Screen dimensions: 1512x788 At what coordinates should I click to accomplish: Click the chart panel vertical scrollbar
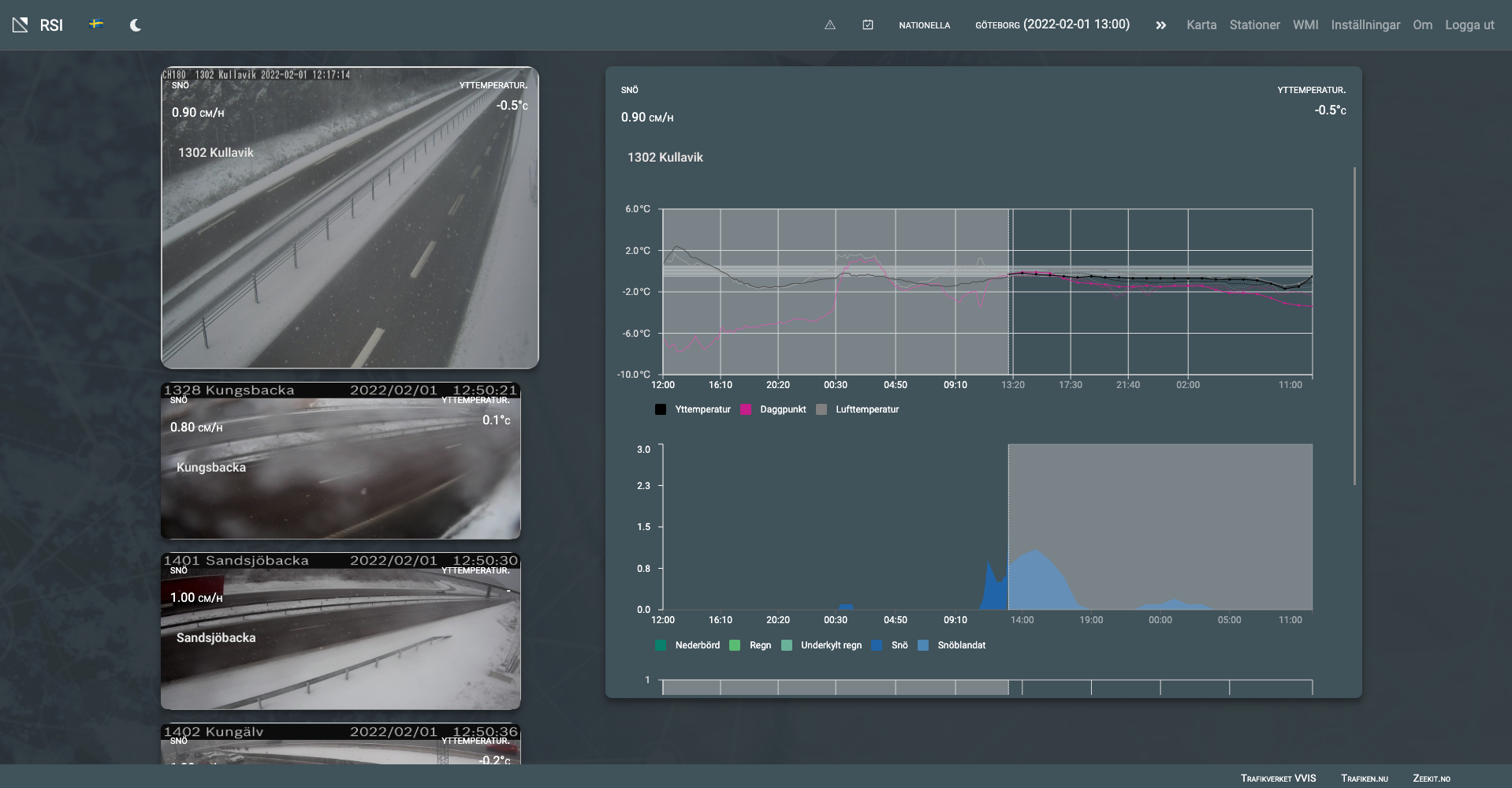coord(1354,325)
